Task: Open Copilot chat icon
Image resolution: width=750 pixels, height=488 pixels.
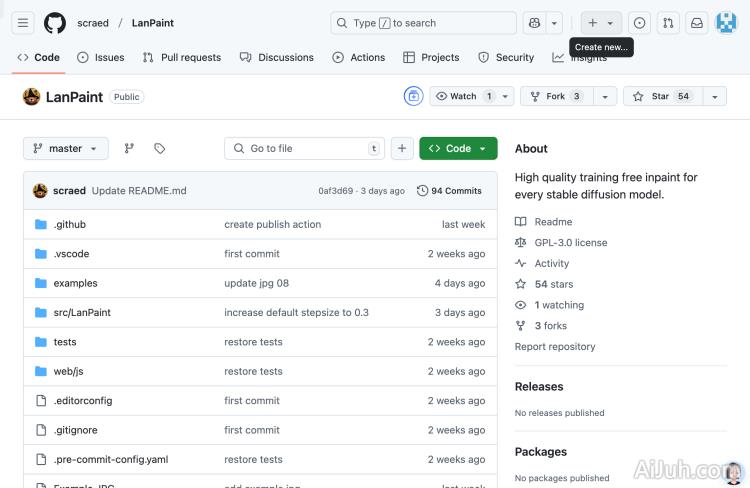Action: pyautogui.click(x=534, y=23)
